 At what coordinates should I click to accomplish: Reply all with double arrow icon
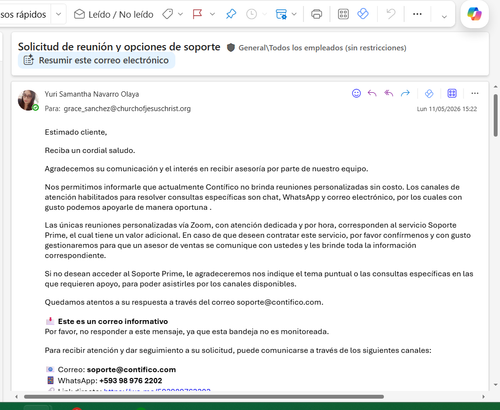[389, 93]
